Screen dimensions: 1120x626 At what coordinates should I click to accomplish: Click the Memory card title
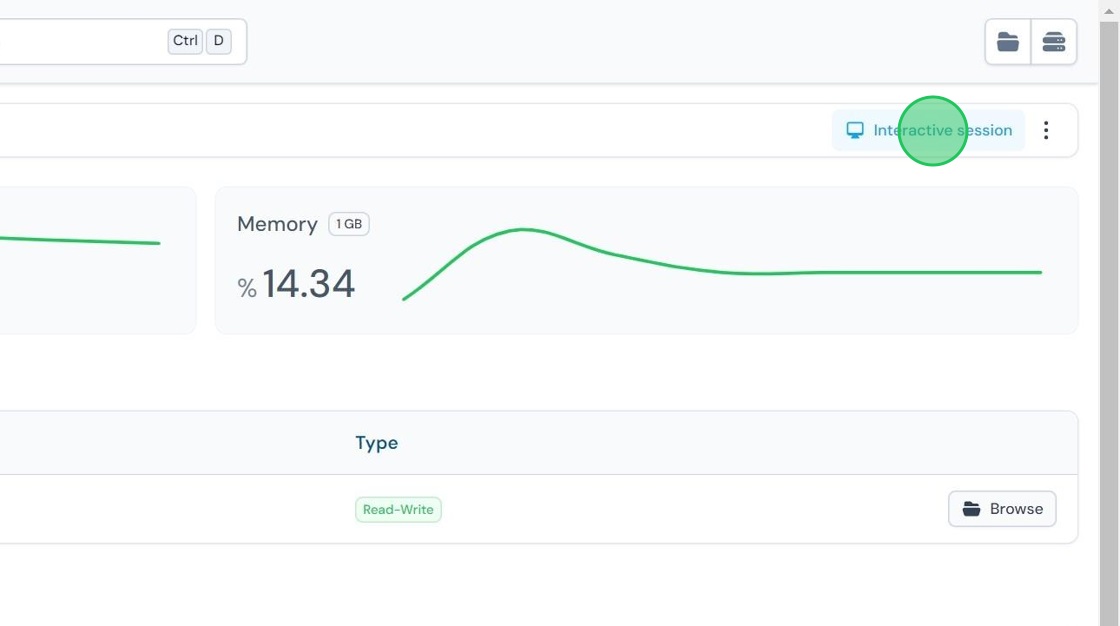(x=277, y=224)
